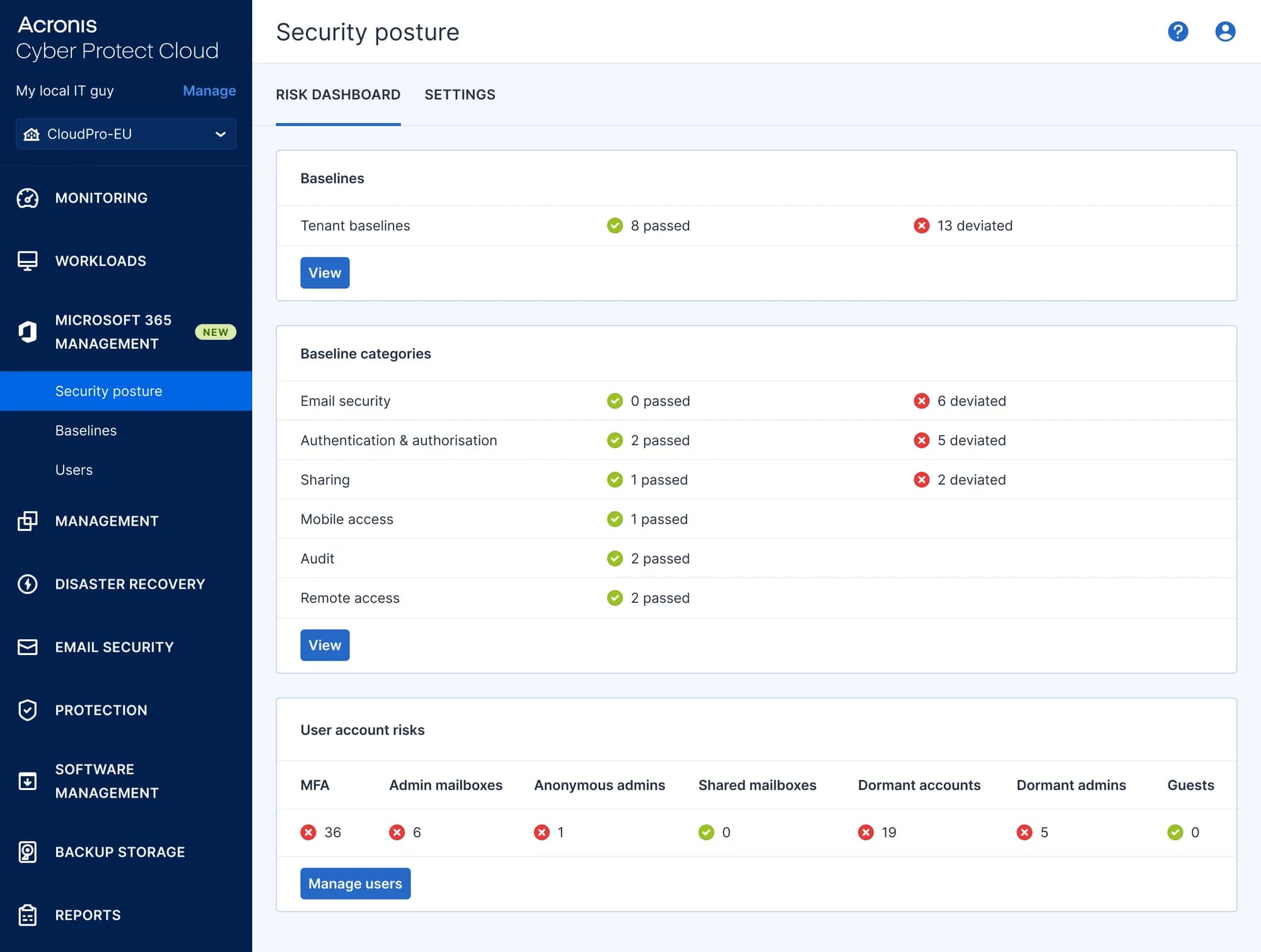The height and width of the screenshot is (952, 1261).
Task: Switch to the Settings tab
Action: click(460, 95)
